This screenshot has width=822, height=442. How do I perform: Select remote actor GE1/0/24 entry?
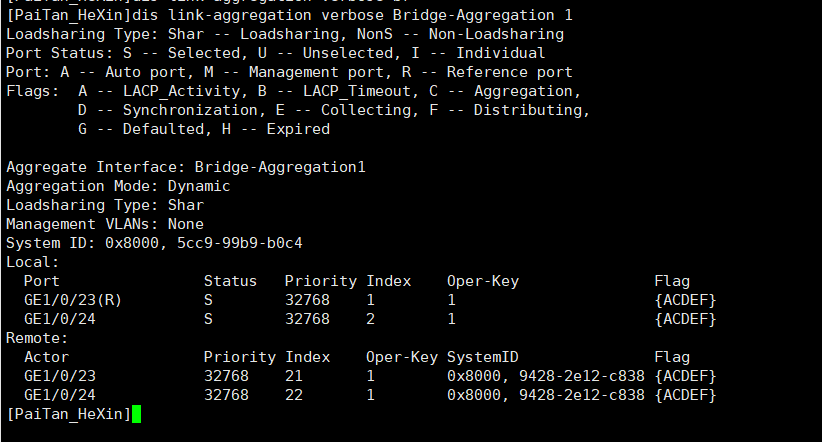pyautogui.click(x=60, y=395)
